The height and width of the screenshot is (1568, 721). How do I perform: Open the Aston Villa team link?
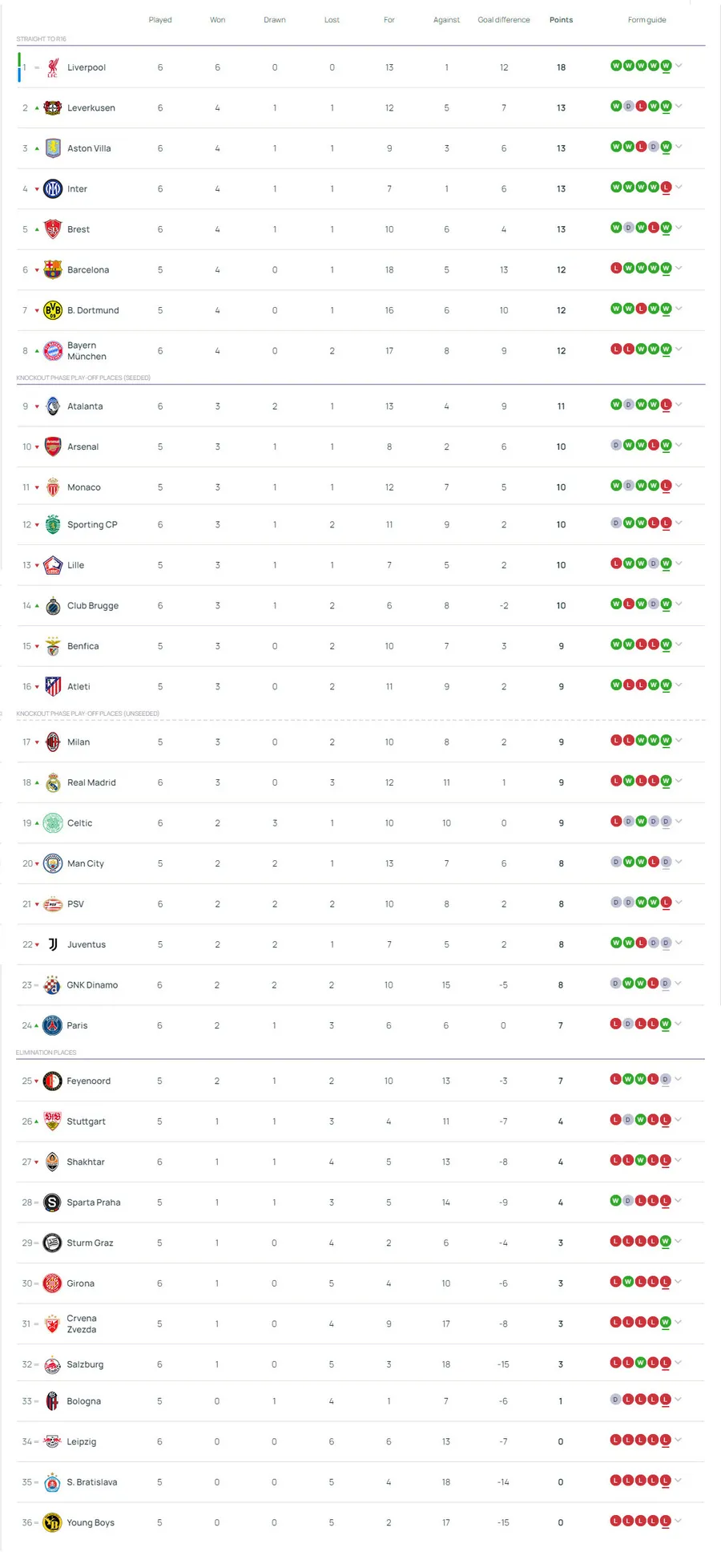[x=89, y=148]
